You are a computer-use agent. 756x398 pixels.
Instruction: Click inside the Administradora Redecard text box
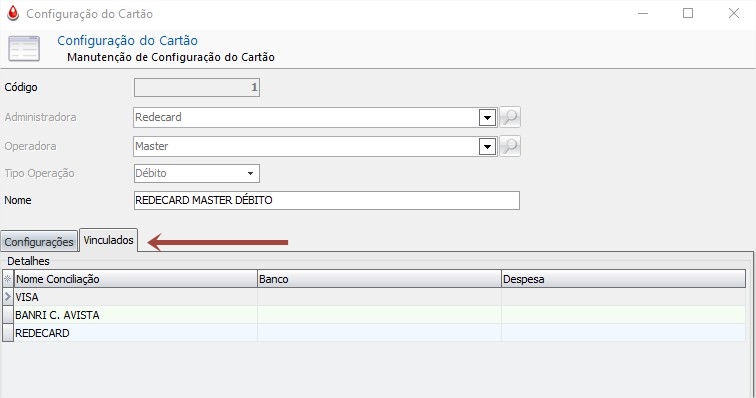click(306, 117)
